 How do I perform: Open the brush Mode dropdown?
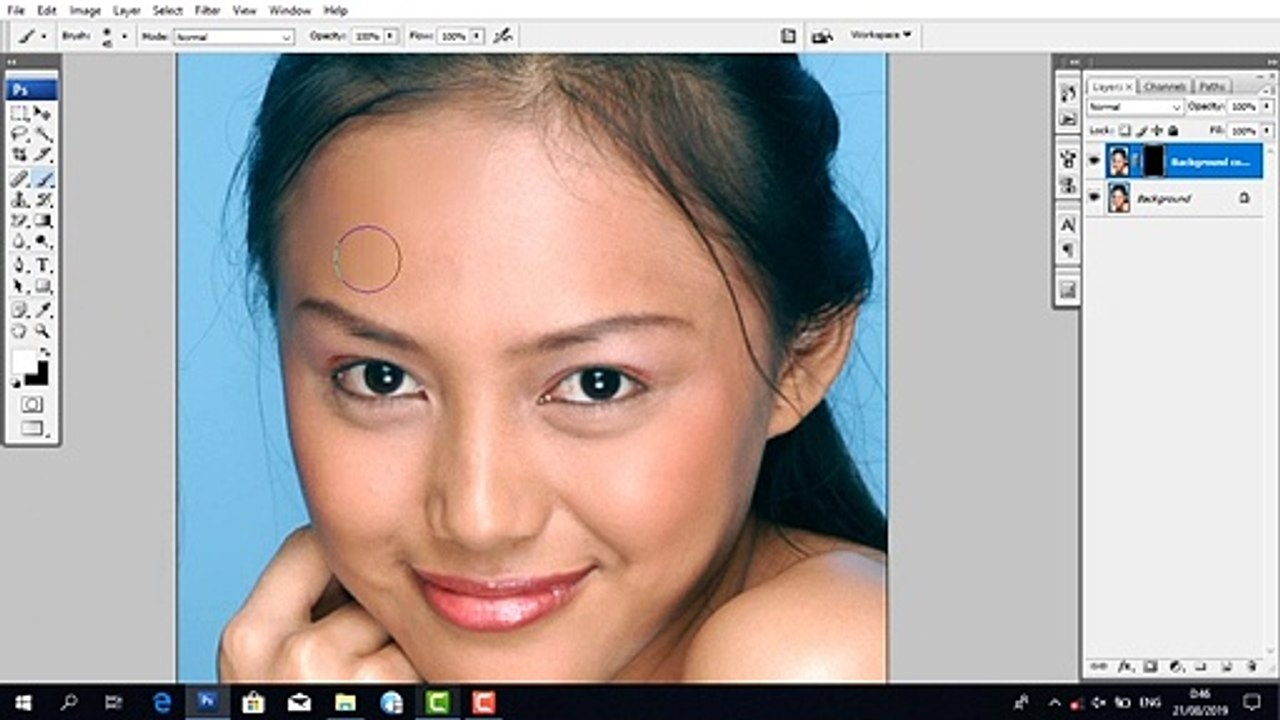(233, 36)
